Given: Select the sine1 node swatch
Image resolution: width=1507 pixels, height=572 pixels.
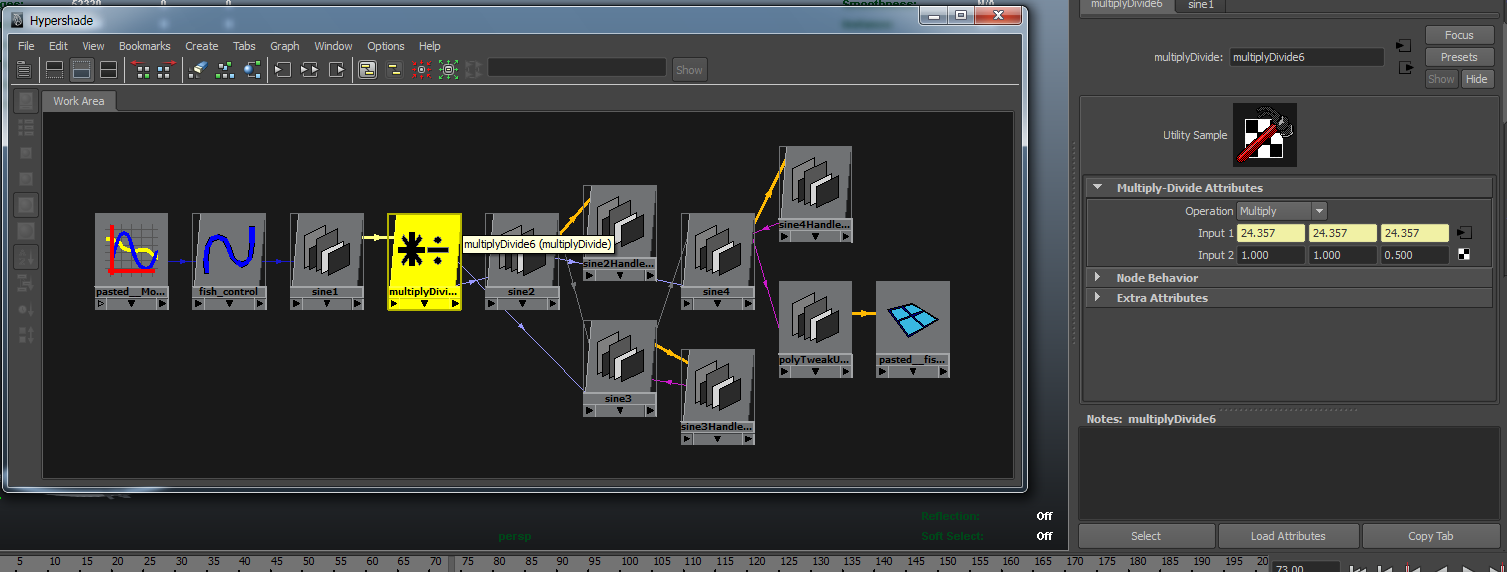Looking at the screenshot, I should [x=327, y=249].
